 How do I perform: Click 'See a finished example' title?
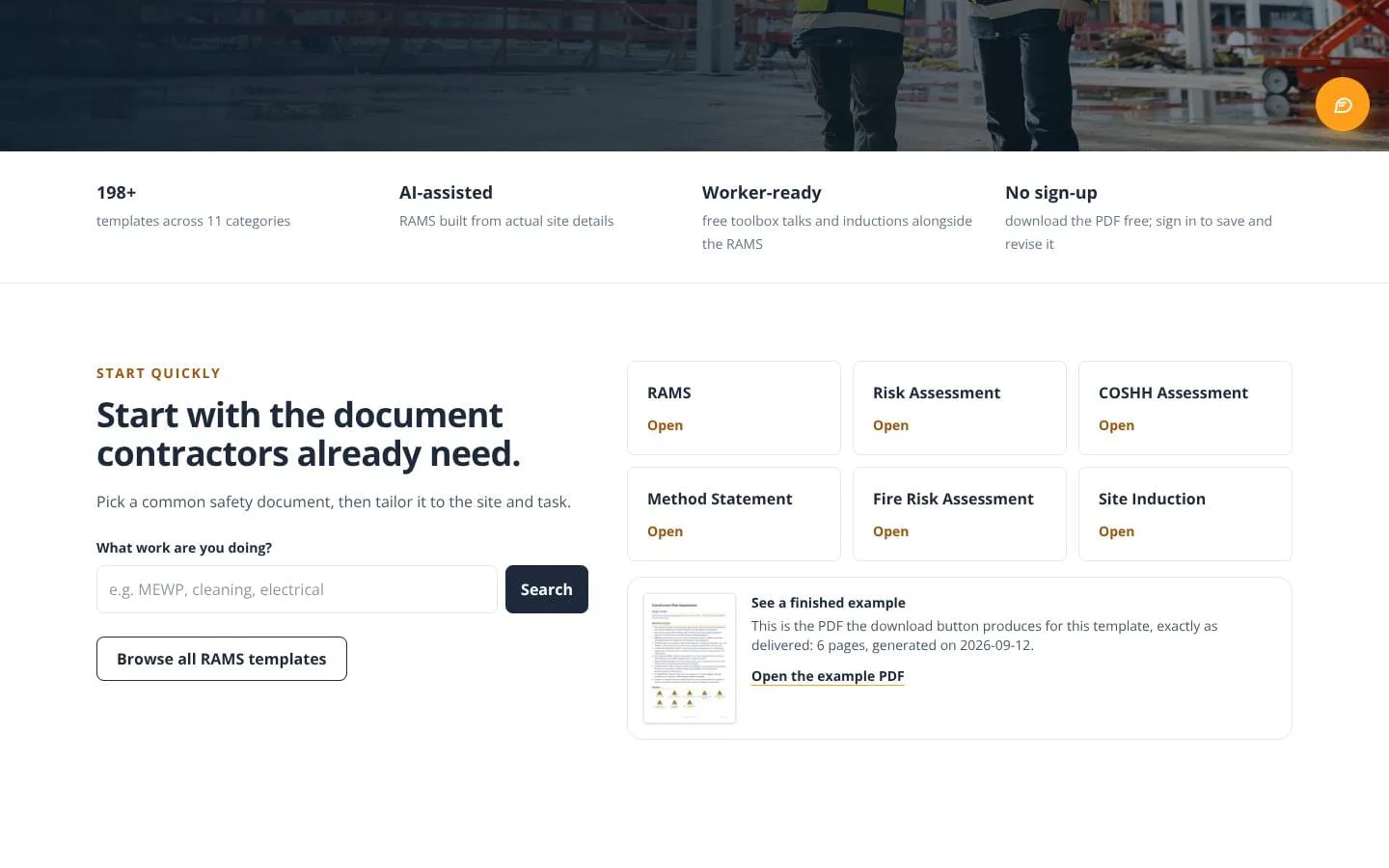point(829,603)
